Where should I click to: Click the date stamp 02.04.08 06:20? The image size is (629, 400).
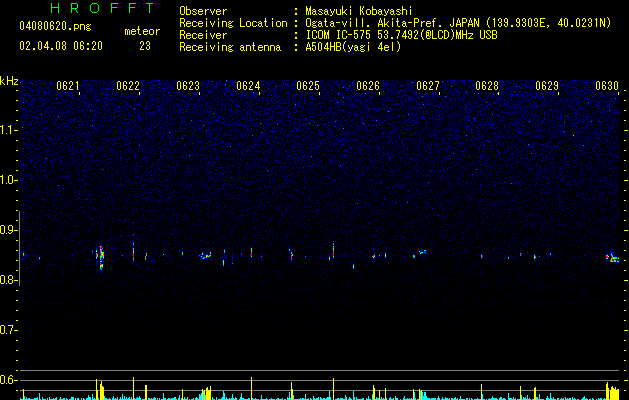61,46
